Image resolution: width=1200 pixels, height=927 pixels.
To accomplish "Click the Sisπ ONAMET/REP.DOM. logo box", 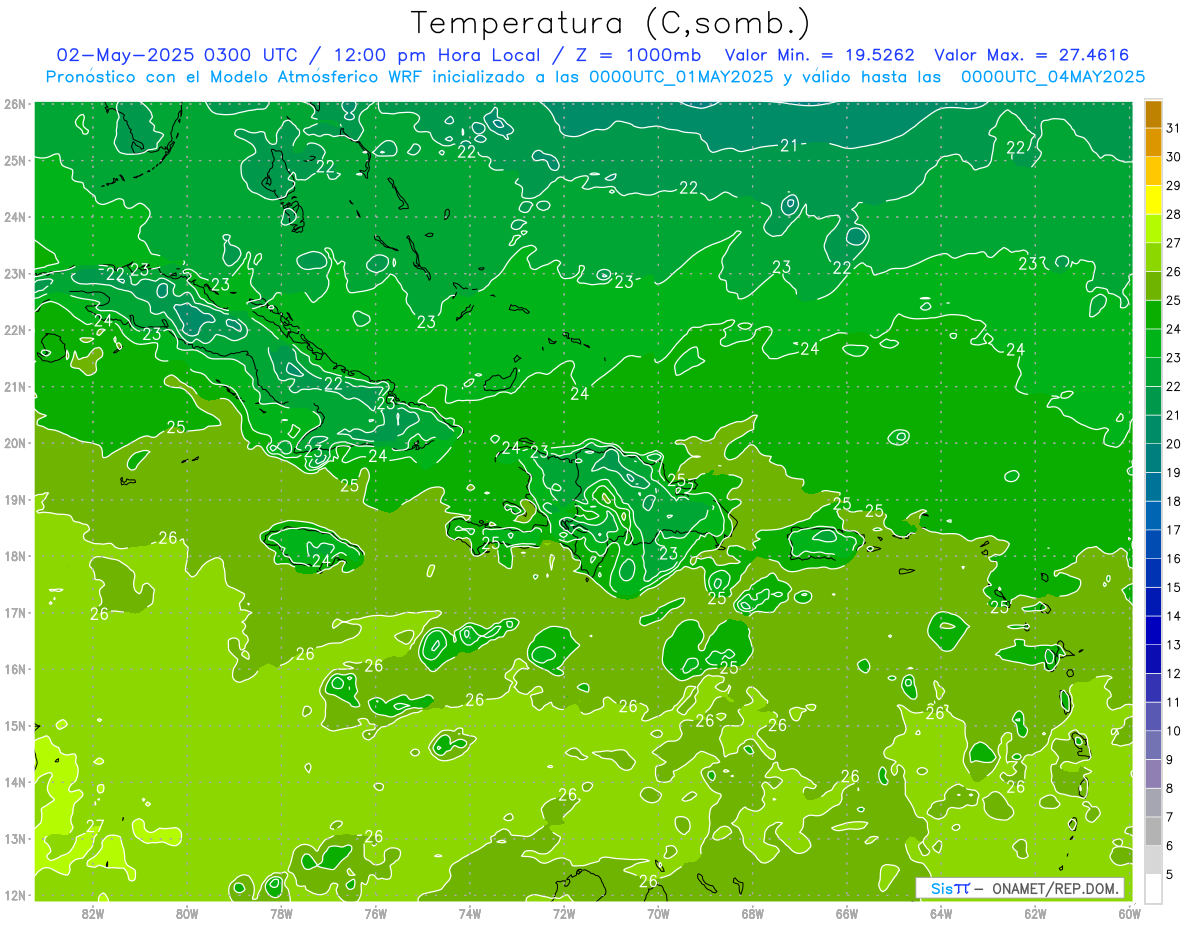I will click(1020, 888).
